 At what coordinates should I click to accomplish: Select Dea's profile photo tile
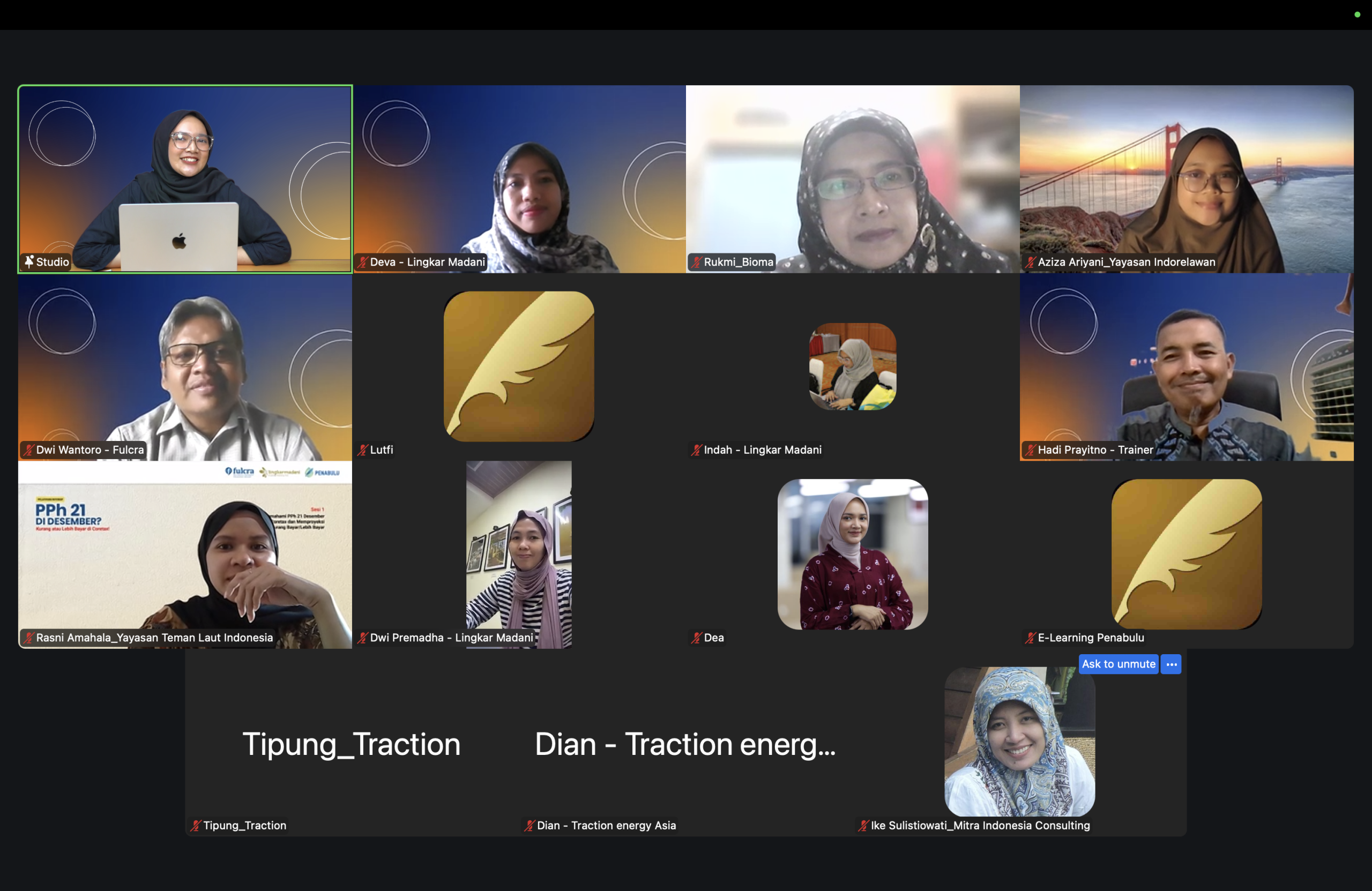pos(853,555)
